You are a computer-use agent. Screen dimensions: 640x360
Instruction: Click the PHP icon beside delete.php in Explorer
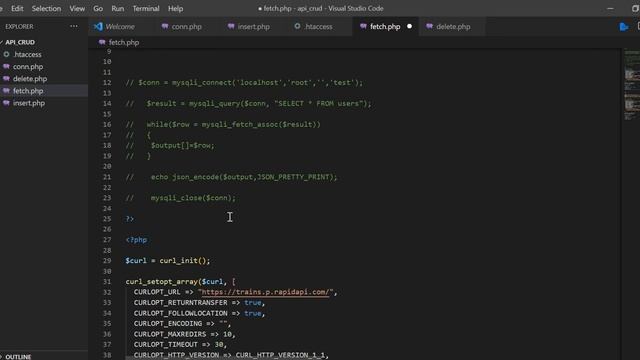pyautogui.click(x=6, y=78)
